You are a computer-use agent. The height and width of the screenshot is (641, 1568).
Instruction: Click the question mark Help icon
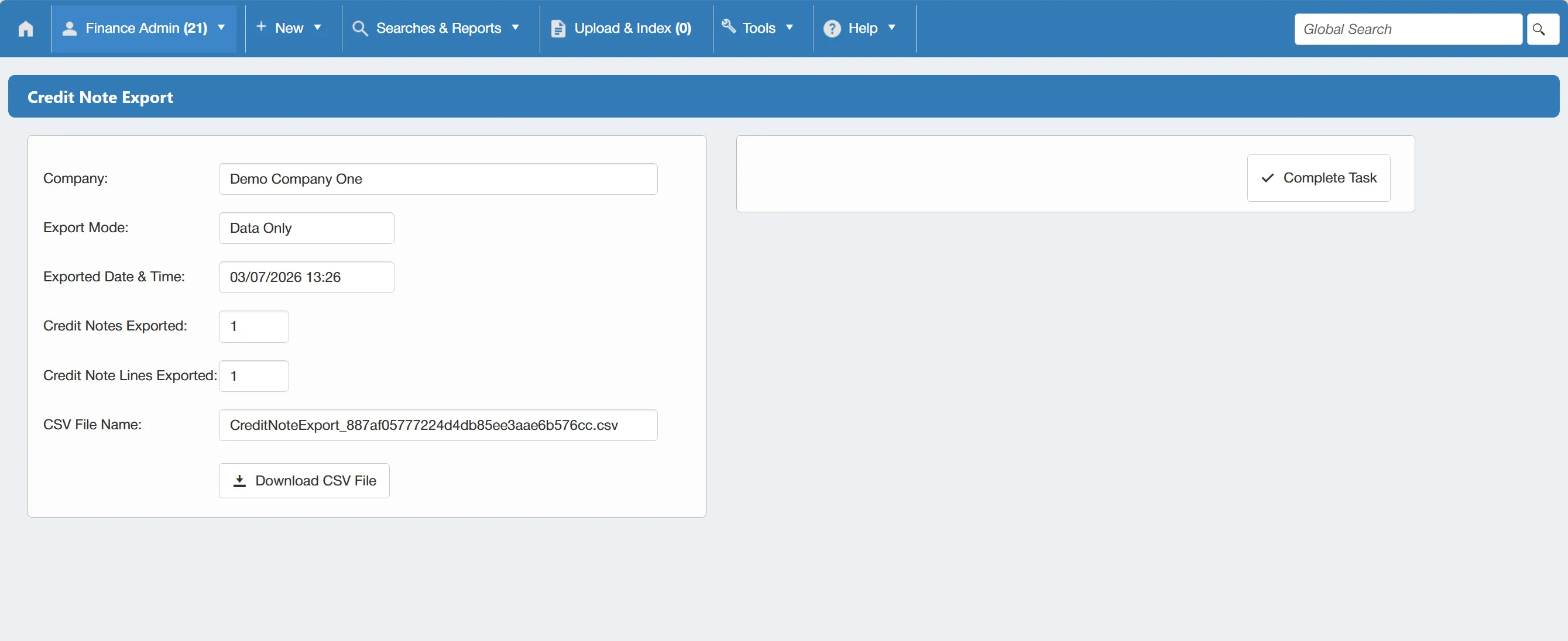(x=832, y=29)
